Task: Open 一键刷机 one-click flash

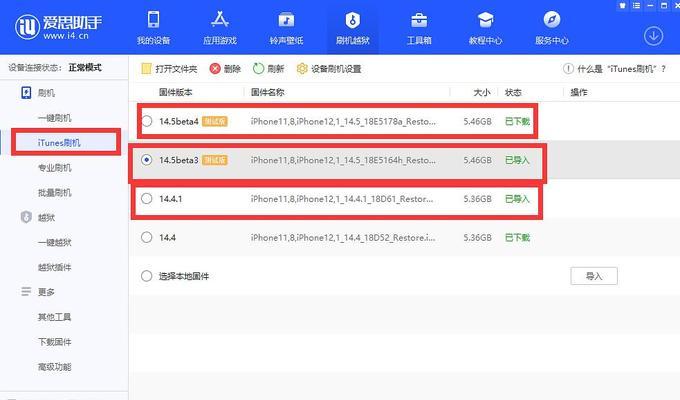Action: click(55, 118)
